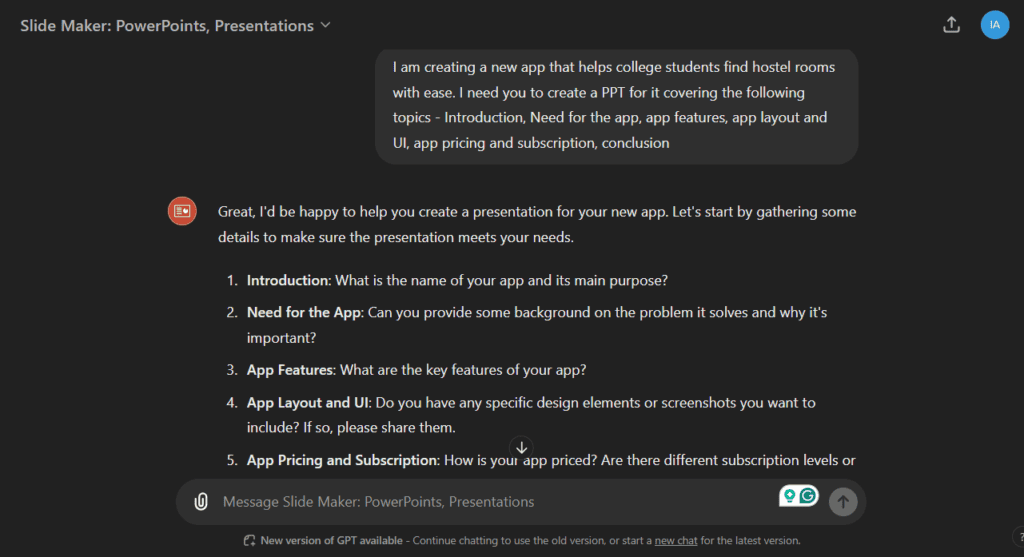
Task: Click the refresh icon beside 'New version of GPT available'
Action: point(249,541)
